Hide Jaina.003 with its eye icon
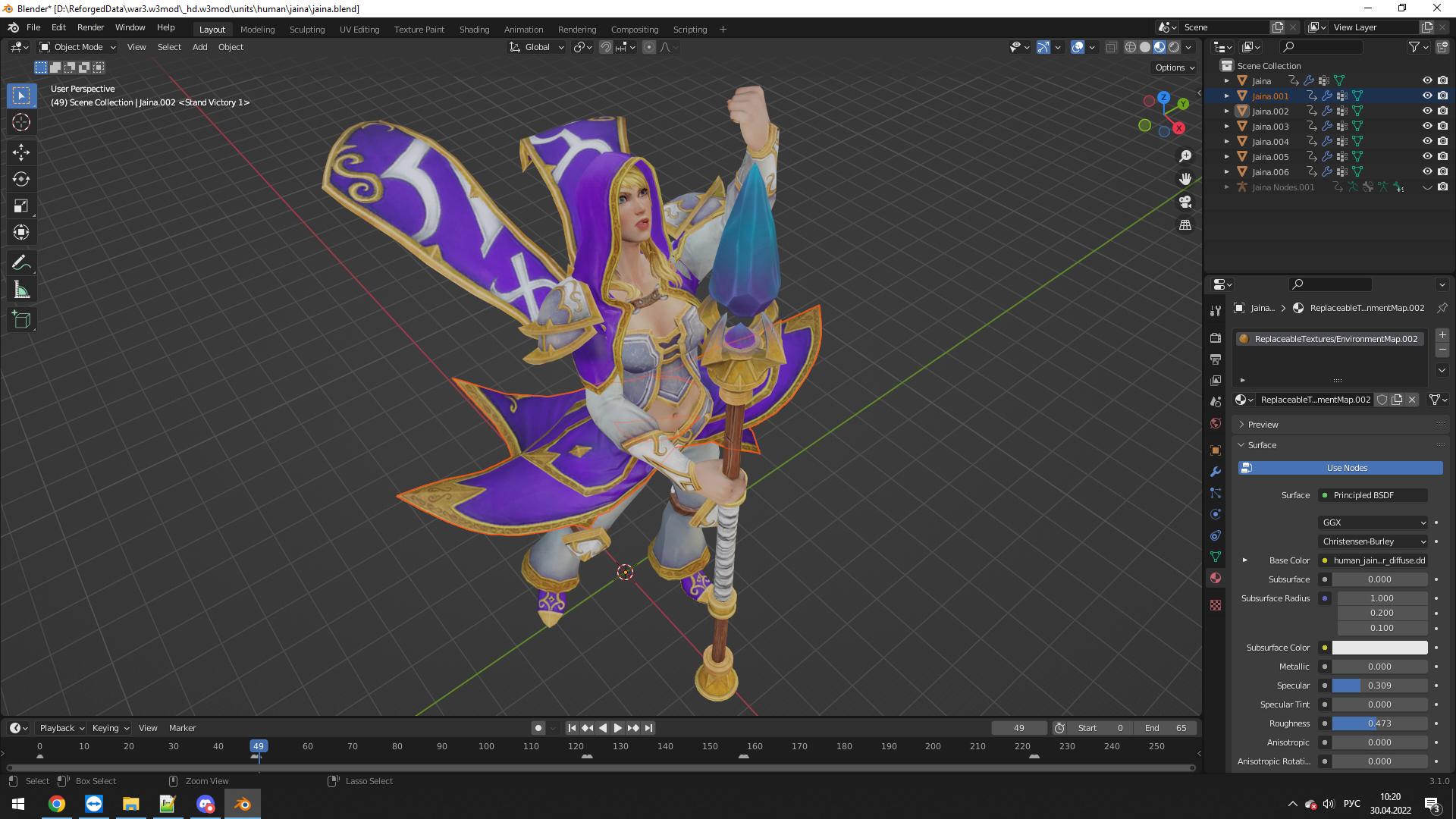Viewport: 1456px width, 819px height. (x=1426, y=126)
